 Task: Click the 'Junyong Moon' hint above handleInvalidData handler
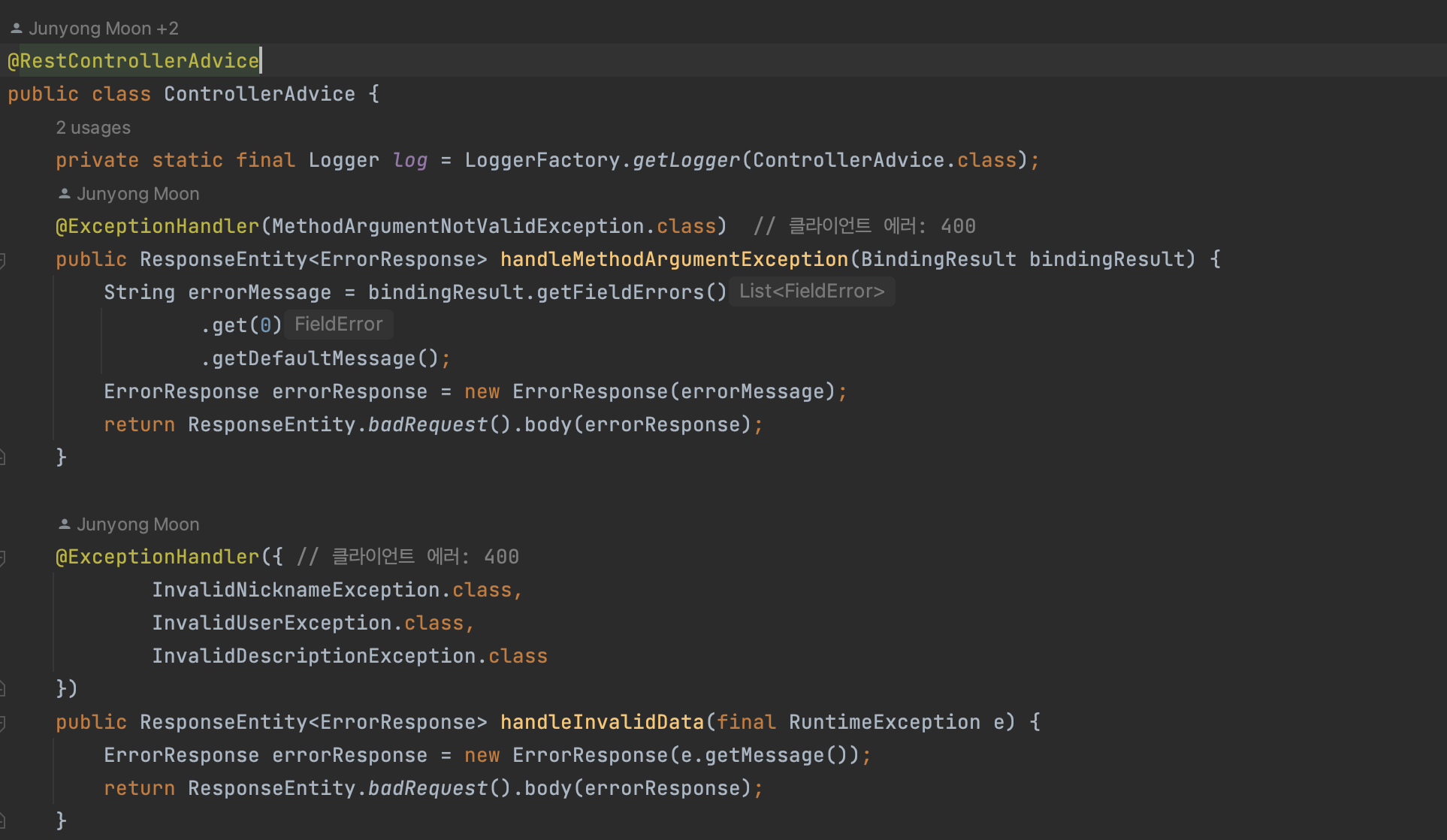(137, 524)
